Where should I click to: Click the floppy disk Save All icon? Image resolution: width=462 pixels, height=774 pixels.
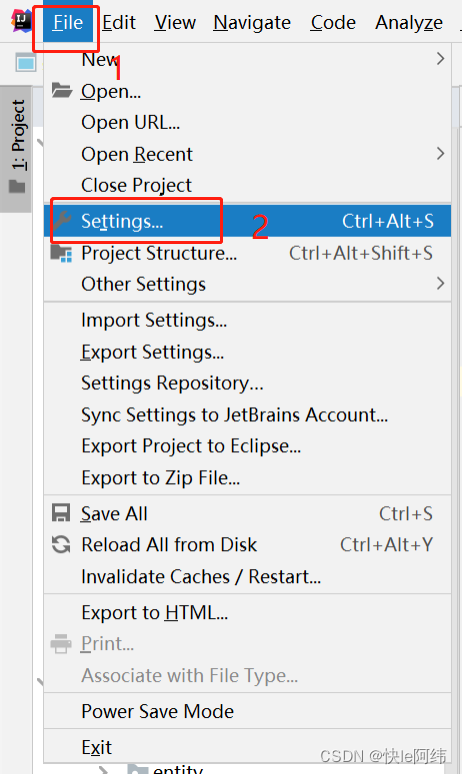click(61, 513)
